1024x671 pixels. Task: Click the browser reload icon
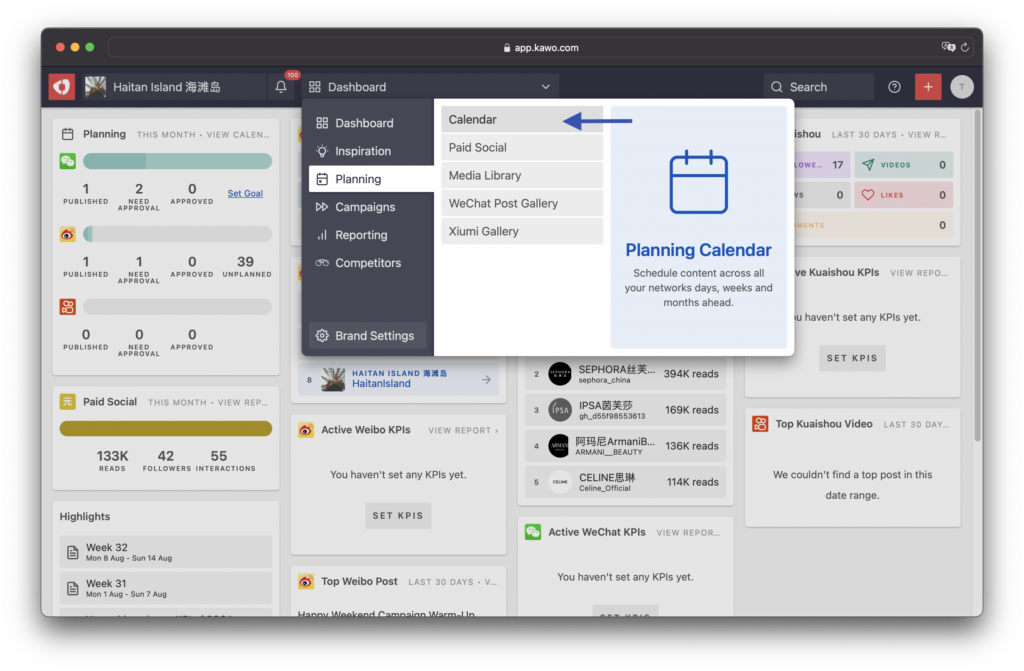pos(965,47)
